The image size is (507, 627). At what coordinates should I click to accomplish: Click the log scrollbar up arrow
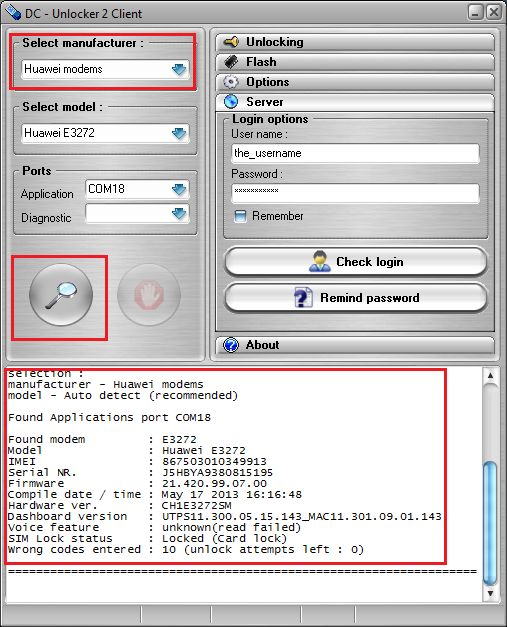click(490, 375)
